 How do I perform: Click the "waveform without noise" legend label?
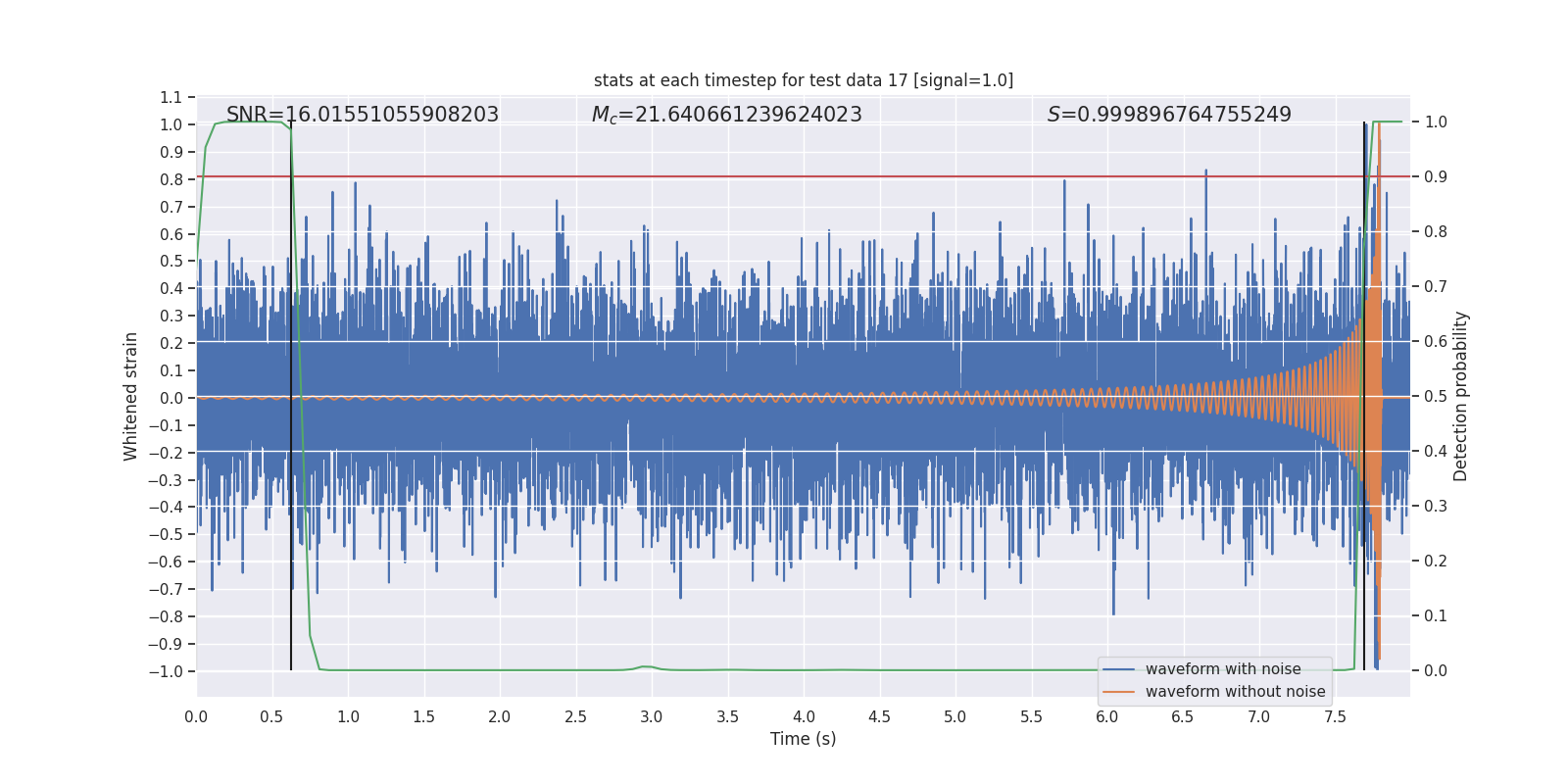1235,692
